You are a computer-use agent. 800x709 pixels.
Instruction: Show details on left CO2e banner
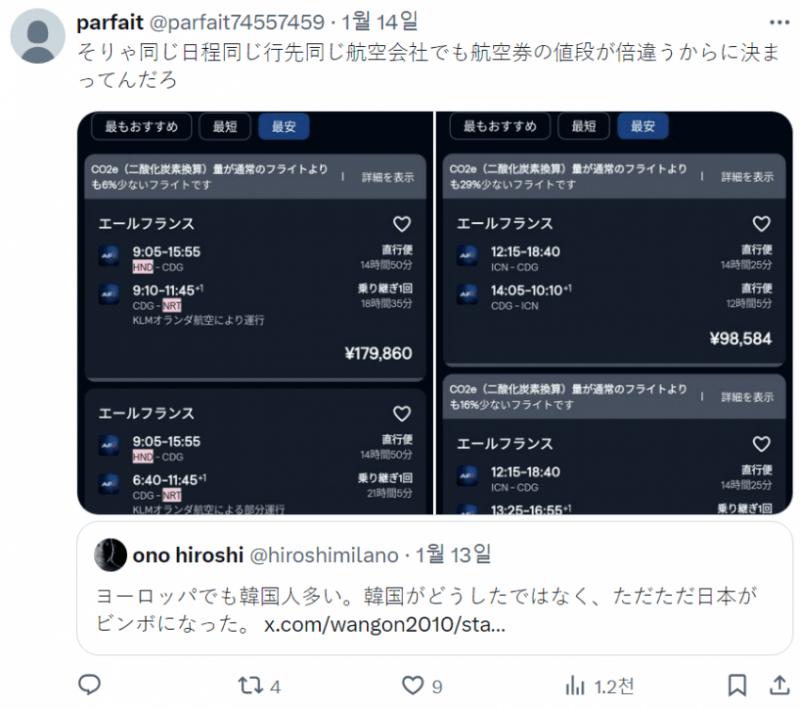(x=388, y=177)
